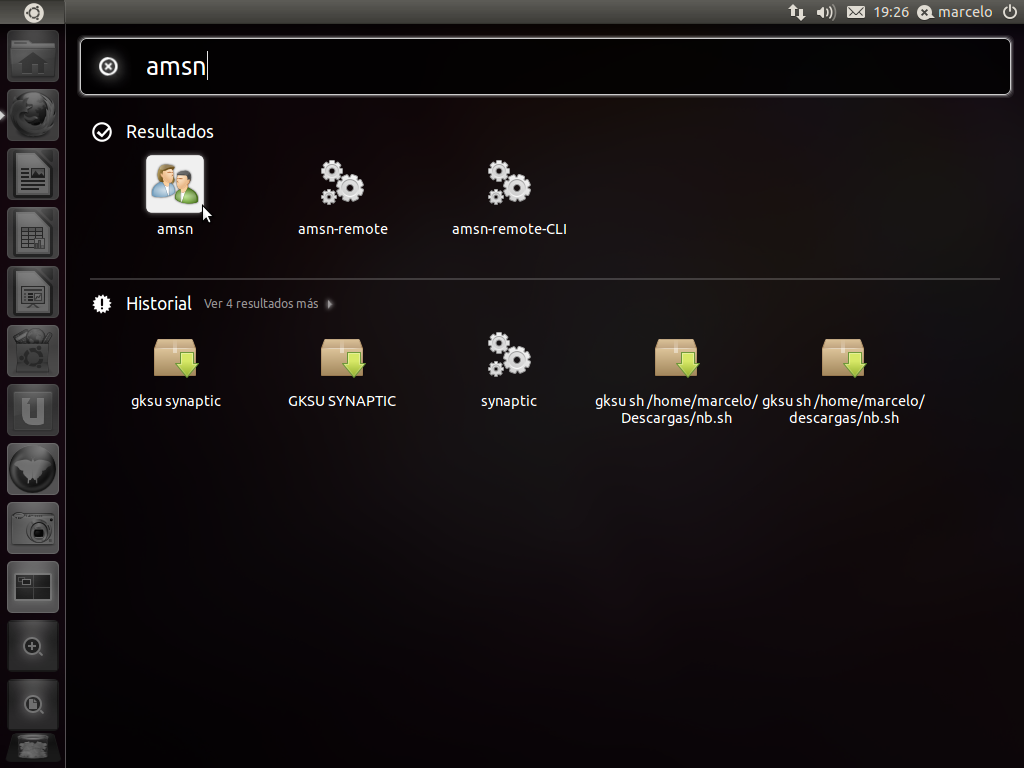Open the workspace switcher
The width and height of the screenshot is (1024, 768).
34,587
